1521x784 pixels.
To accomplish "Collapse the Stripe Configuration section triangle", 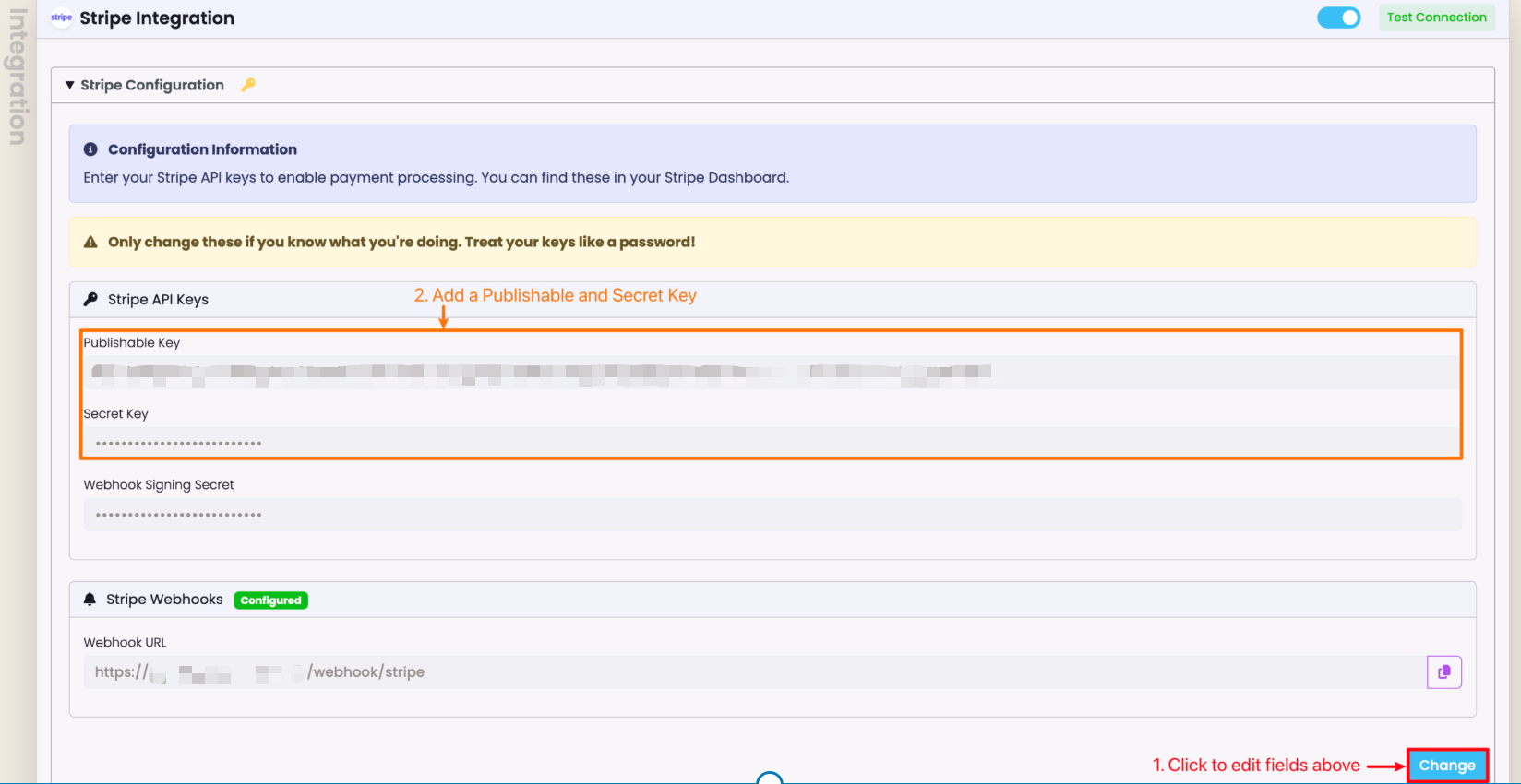I will pos(69,85).
